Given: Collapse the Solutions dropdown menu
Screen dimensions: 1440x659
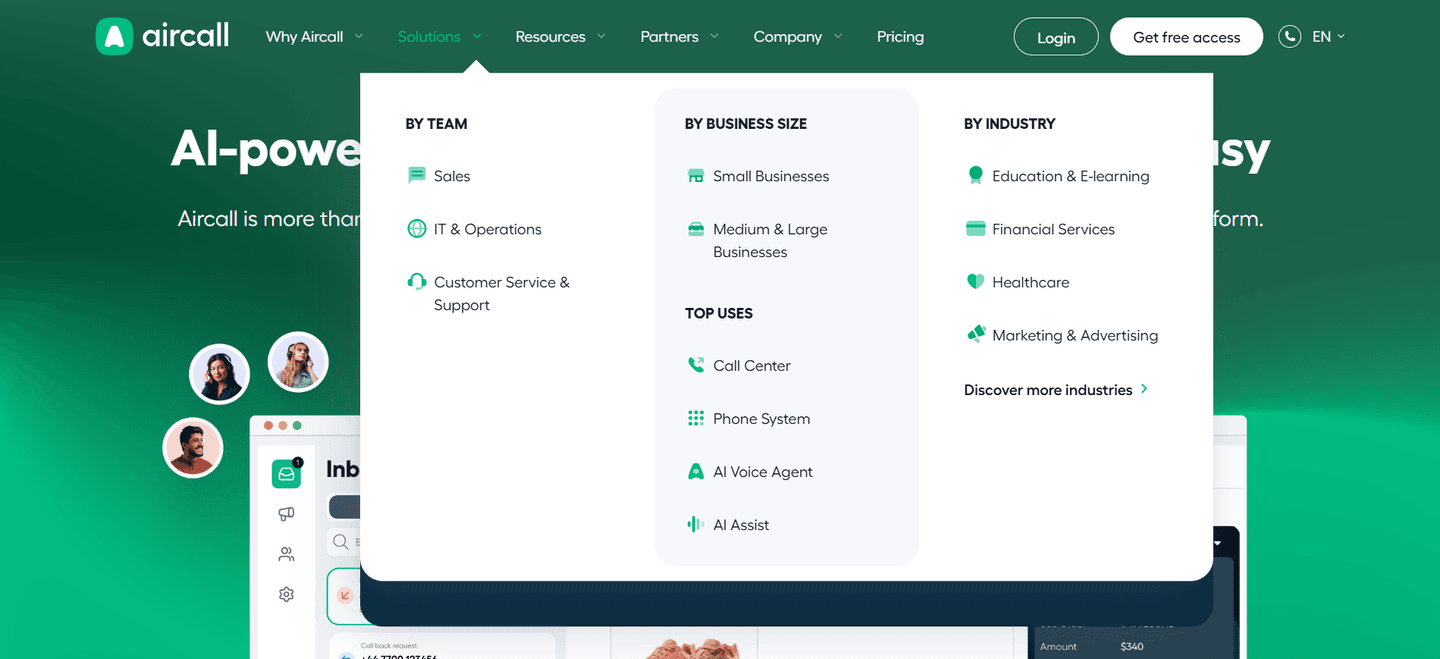Looking at the screenshot, I should (x=440, y=37).
